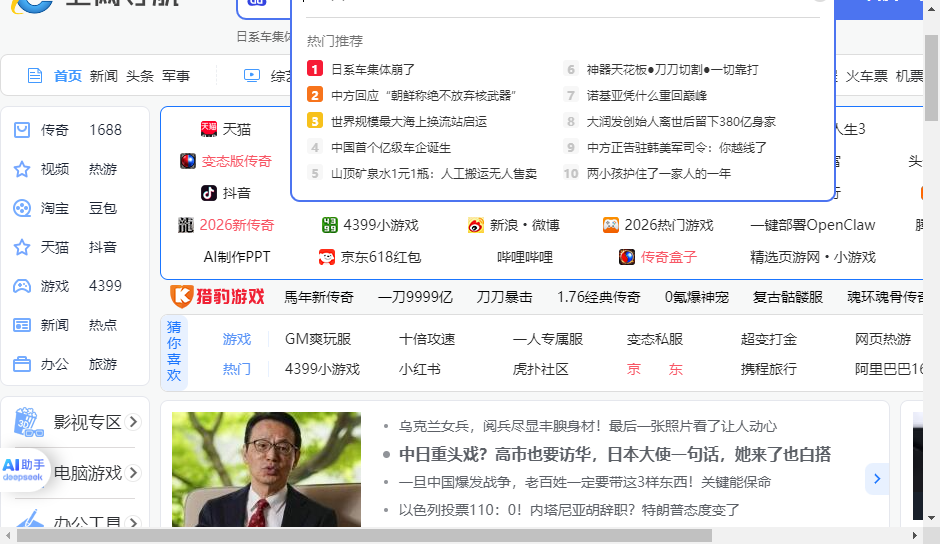The width and height of the screenshot is (940, 544).
Task: Open the 携程旅行 link
Action: [769, 369]
